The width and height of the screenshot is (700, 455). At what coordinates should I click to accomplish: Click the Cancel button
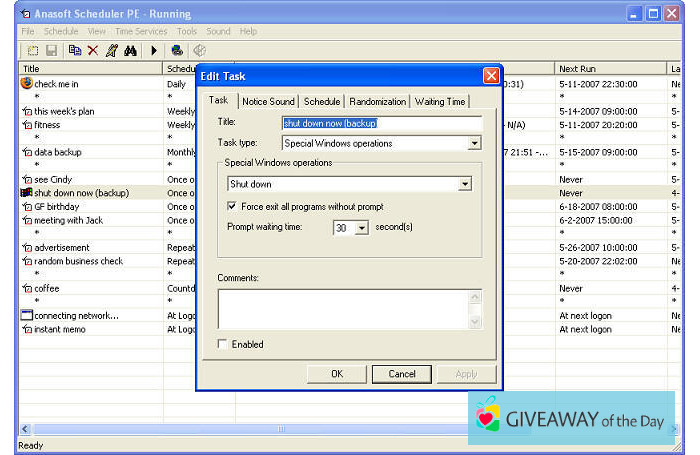pos(401,374)
